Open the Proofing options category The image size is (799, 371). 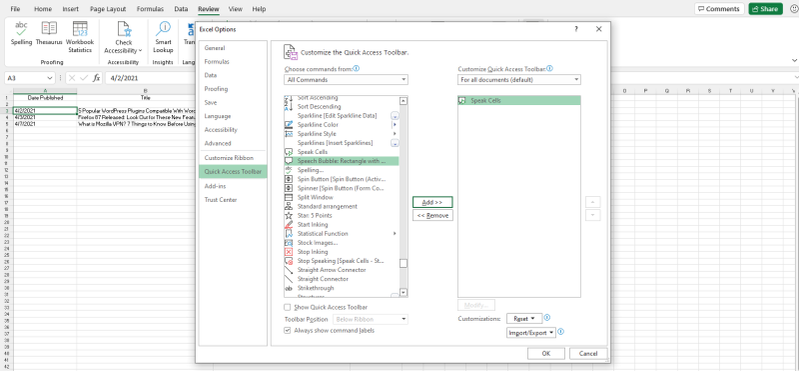[233, 89]
